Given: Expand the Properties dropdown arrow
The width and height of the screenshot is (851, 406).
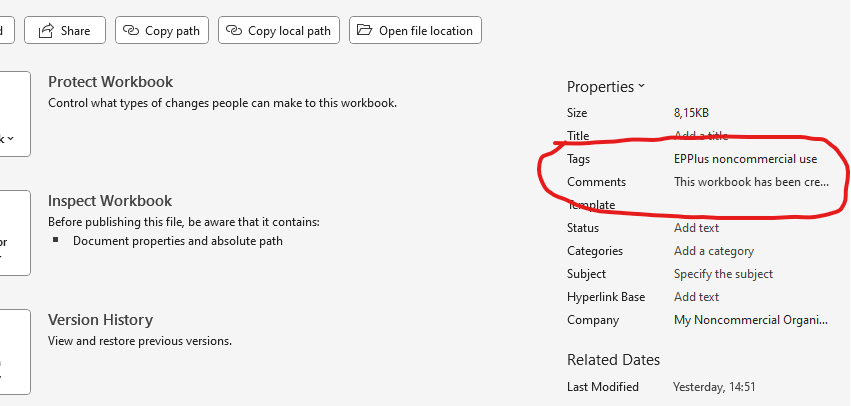Looking at the screenshot, I should [x=641, y=87].
